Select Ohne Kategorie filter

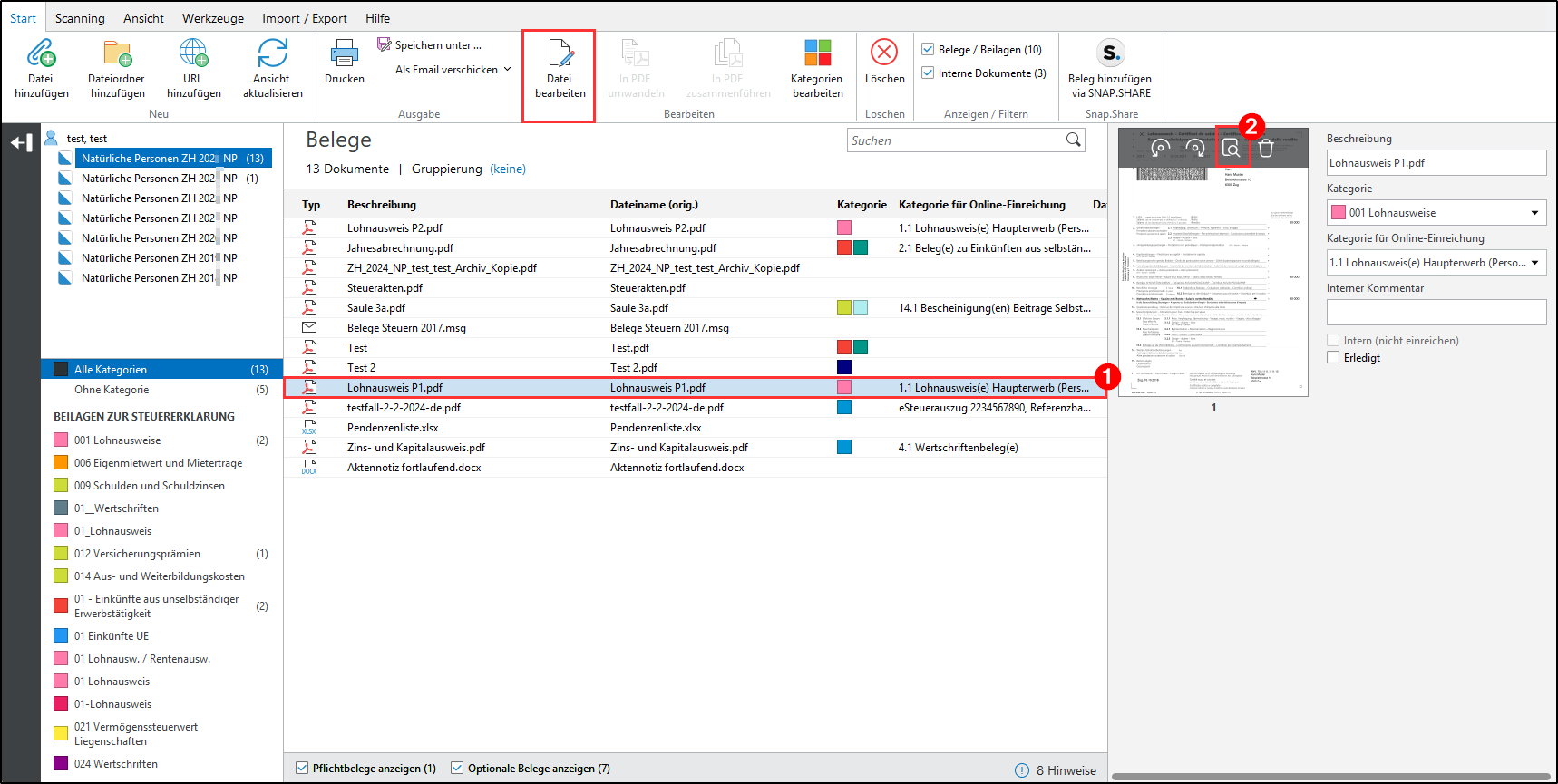point(161,390)
